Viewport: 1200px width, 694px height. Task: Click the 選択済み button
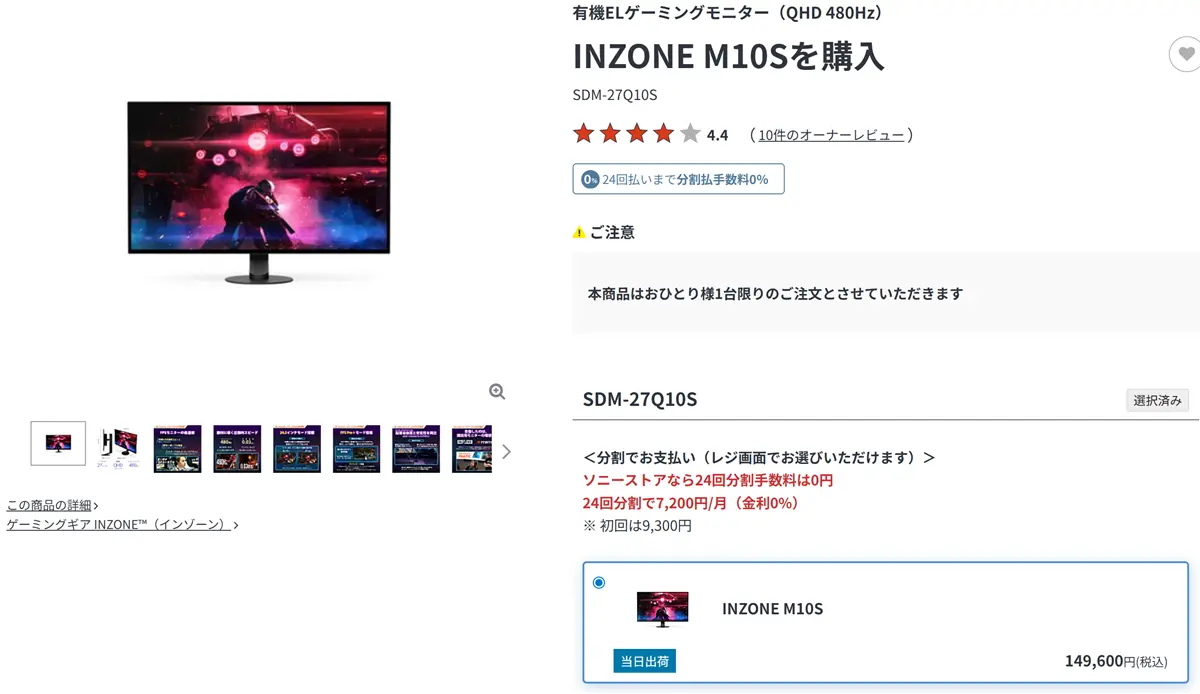(1158, 400)
